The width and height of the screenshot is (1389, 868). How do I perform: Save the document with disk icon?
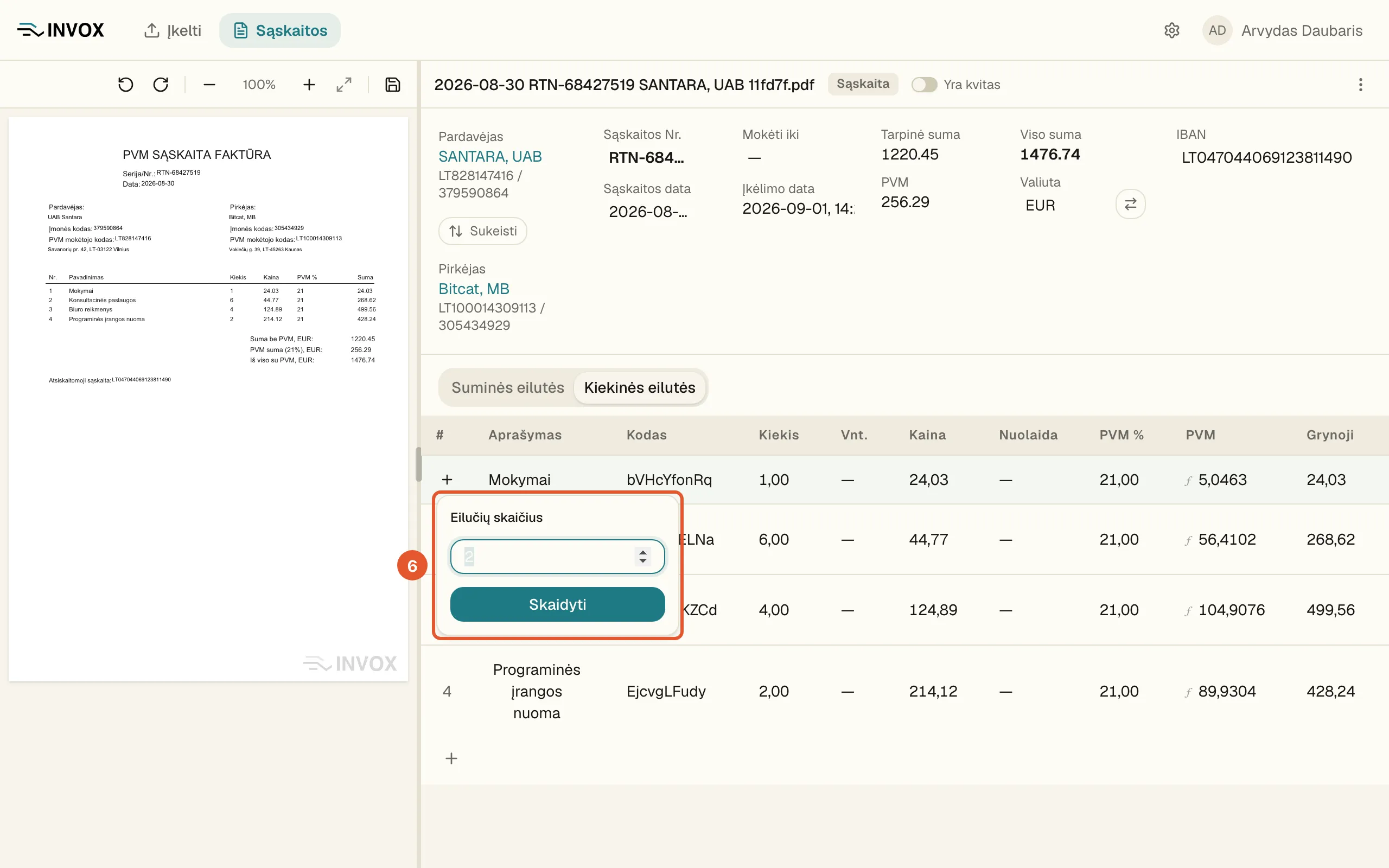click(393, 85)
